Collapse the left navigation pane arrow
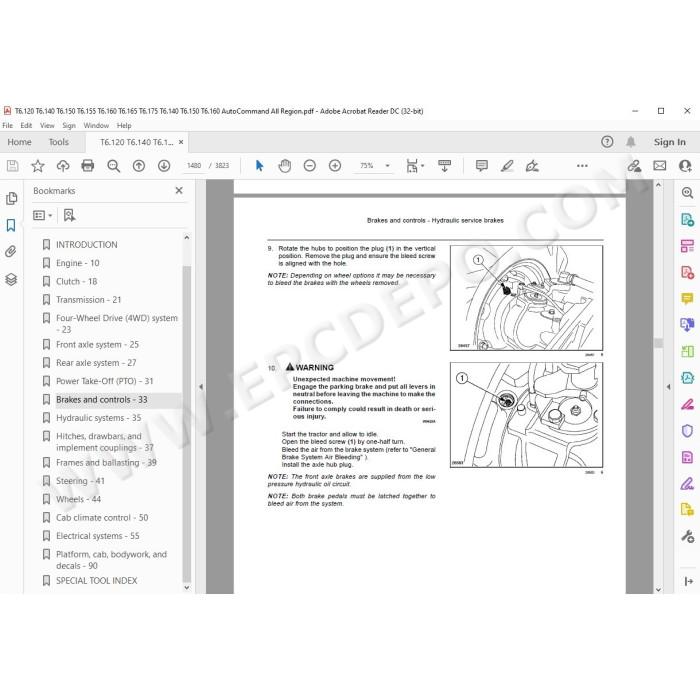This screenshot has height=700, width=700. coord(201,387)
